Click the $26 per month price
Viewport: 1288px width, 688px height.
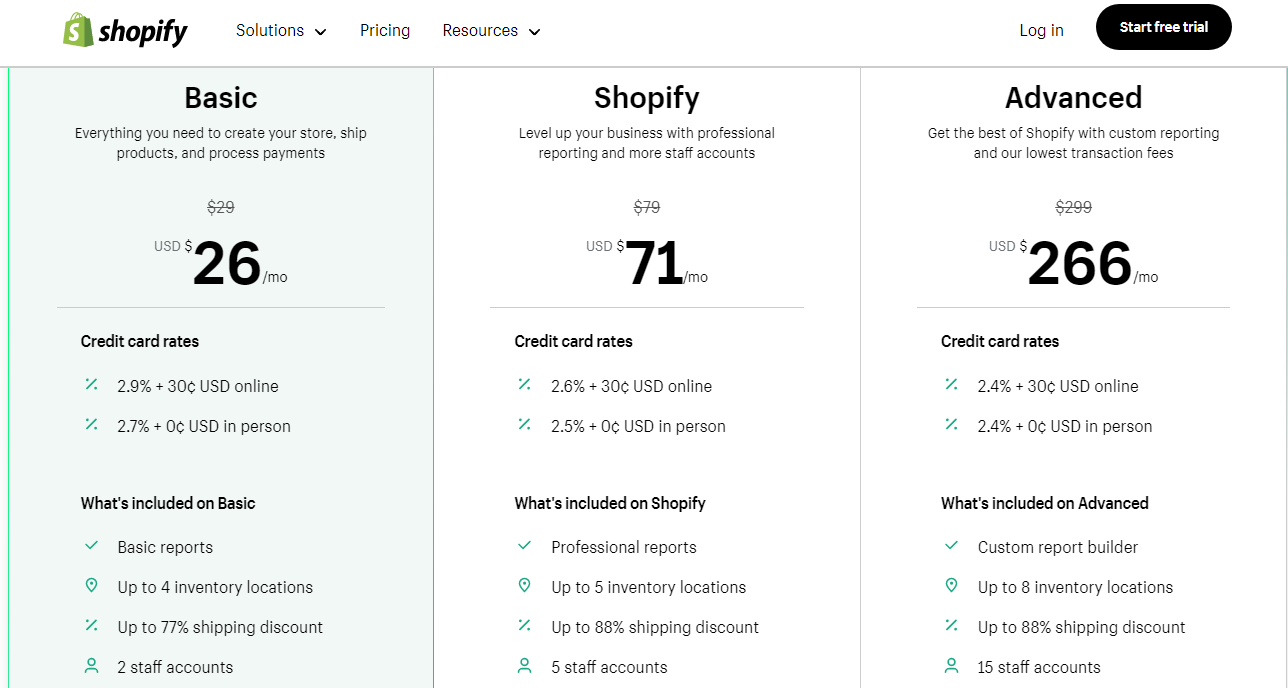[x=221, y=263]
